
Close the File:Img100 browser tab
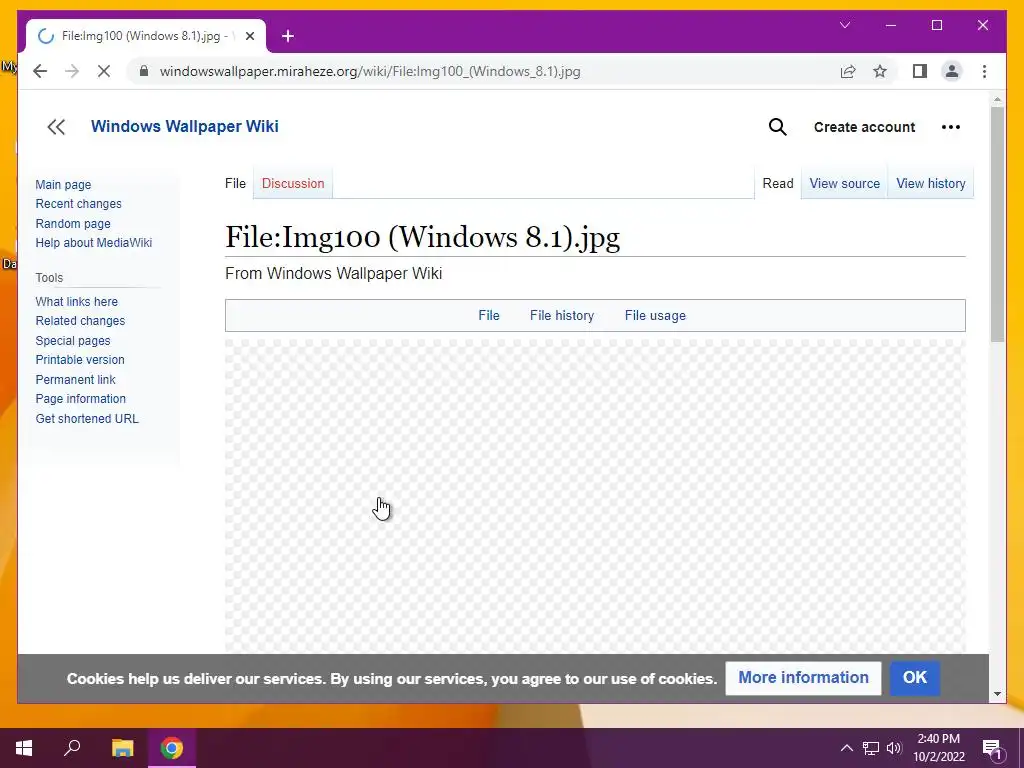point(249,36)
